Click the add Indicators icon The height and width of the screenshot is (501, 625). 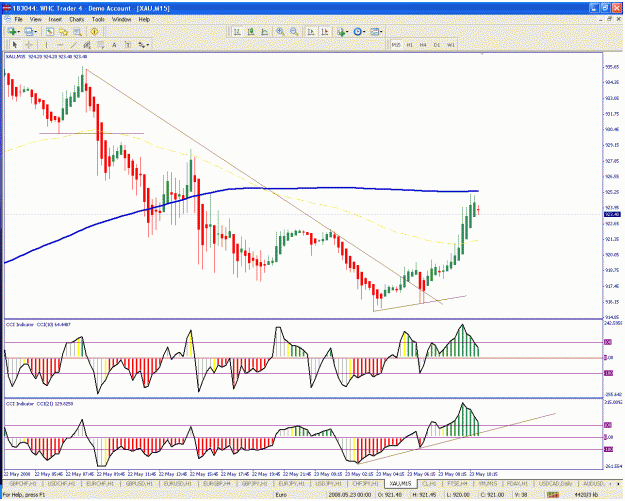click(341, 31)
